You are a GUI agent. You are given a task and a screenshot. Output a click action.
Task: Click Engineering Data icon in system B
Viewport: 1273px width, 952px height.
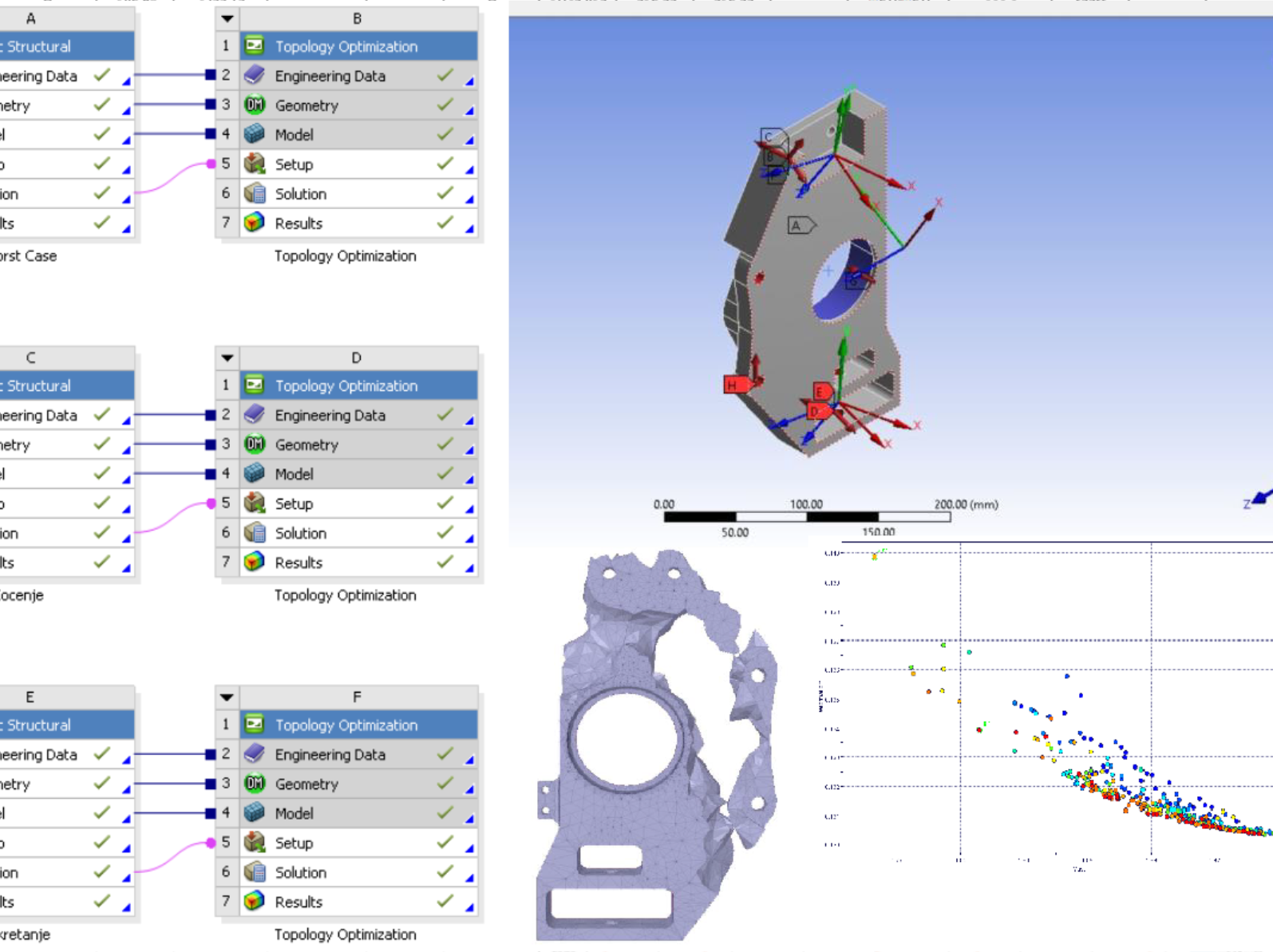click(x=255, y=76)
